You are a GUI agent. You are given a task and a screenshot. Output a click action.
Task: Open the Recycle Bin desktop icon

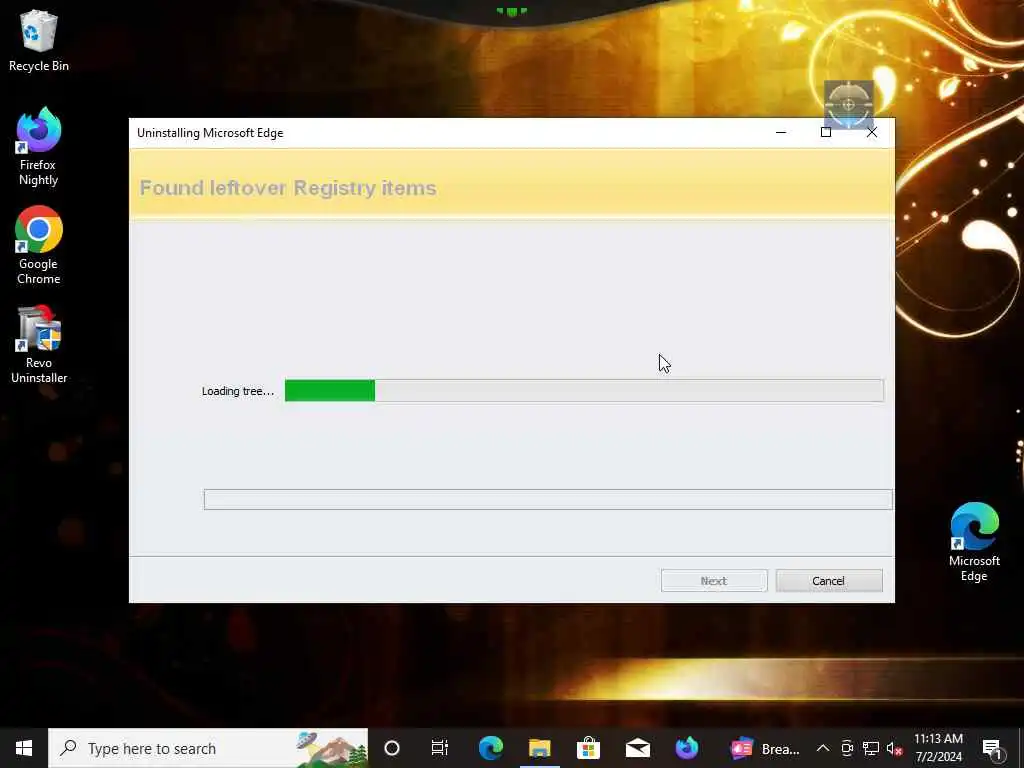pyautogui.click(x=39, y=40)
